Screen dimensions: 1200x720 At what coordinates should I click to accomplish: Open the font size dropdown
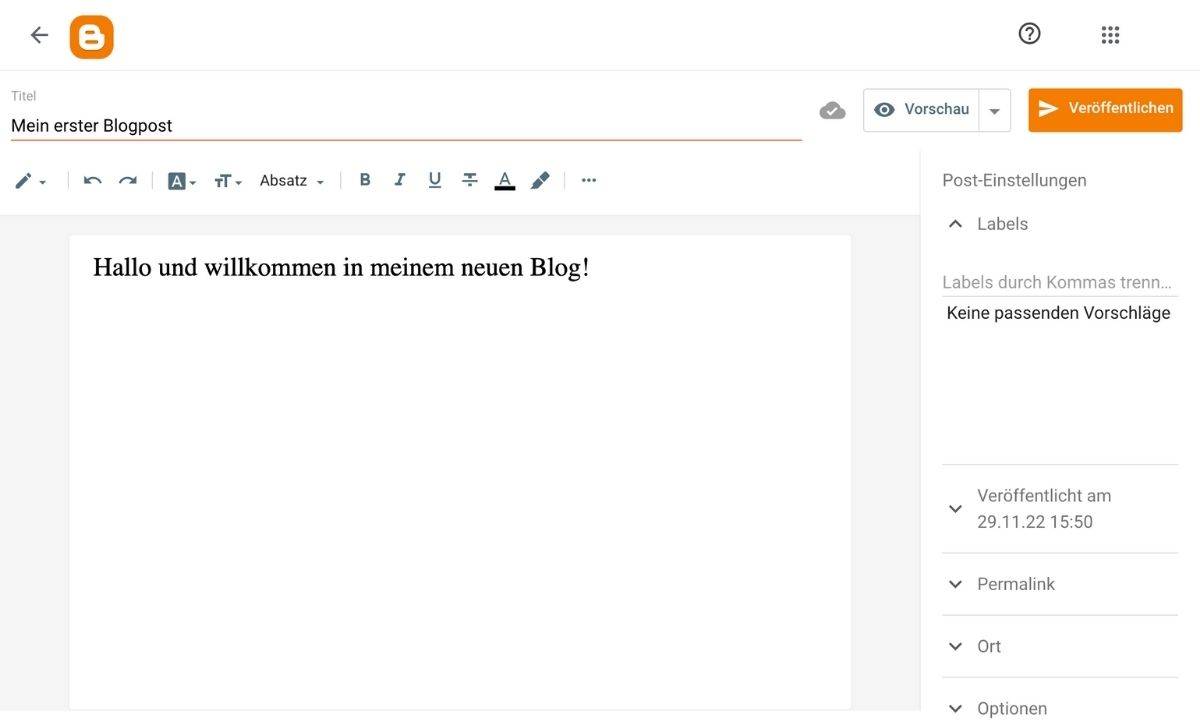228,181
